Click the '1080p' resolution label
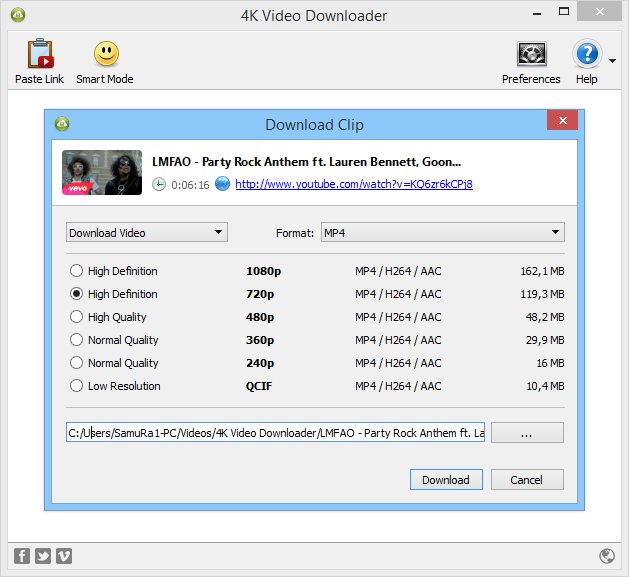Image resolution: width=629 pixels, height=577 pixels. click(264, 271)
